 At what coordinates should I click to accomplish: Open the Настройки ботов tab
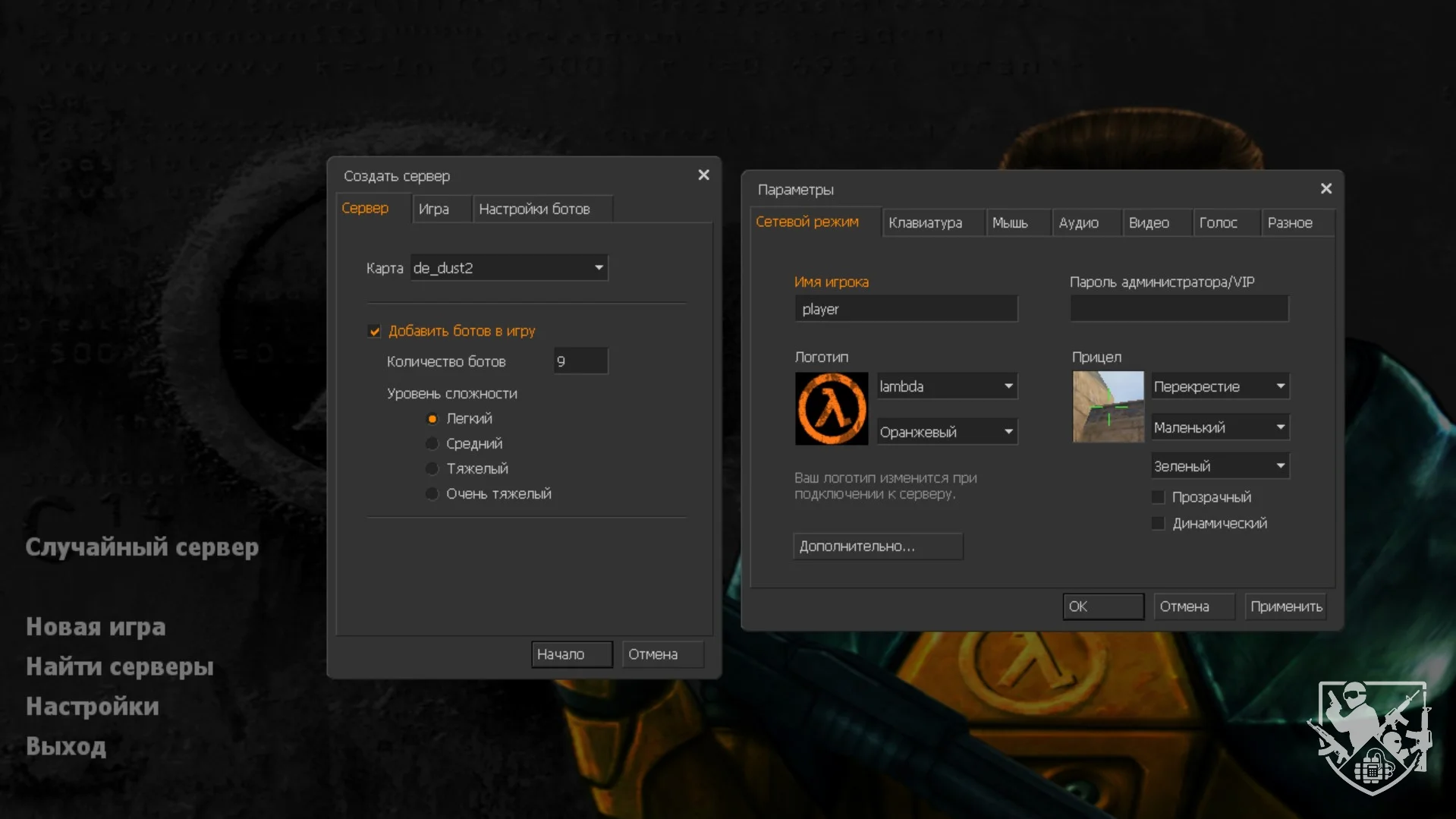[x=534, y=209]
